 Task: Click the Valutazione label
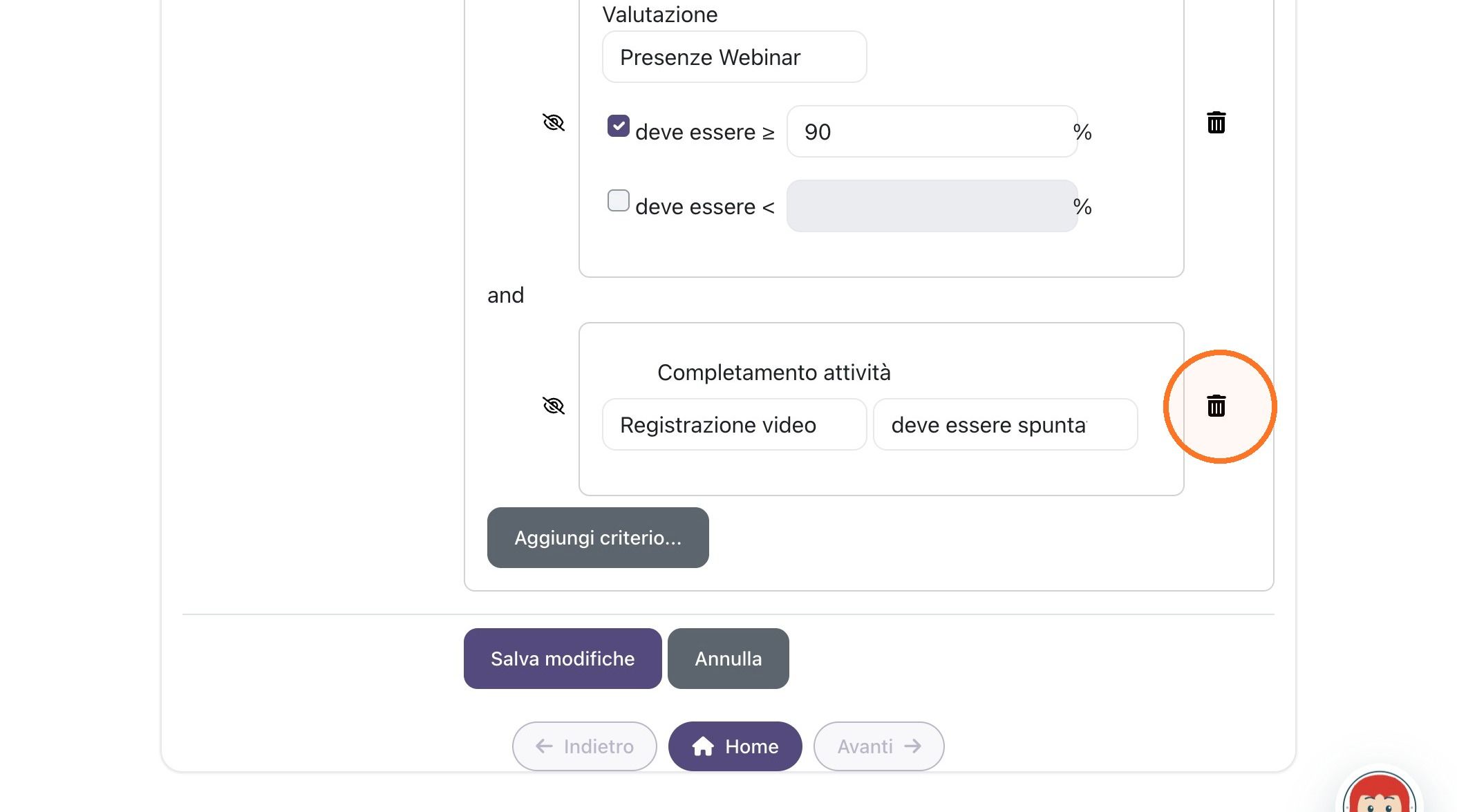pyautogui.click(x=660, y=14)
